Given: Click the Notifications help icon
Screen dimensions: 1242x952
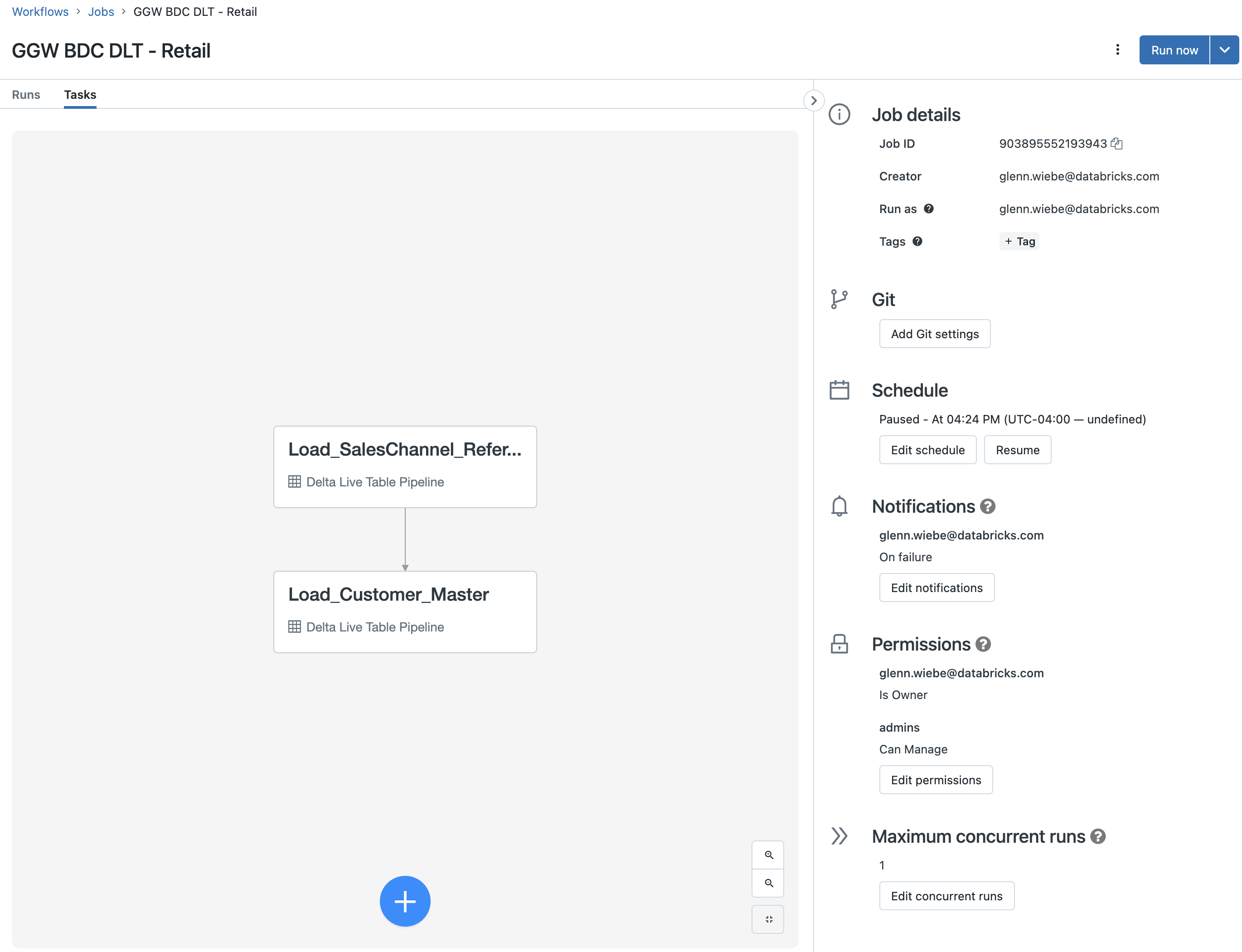Looking at the screenshot, I should [x=988, y=506].
